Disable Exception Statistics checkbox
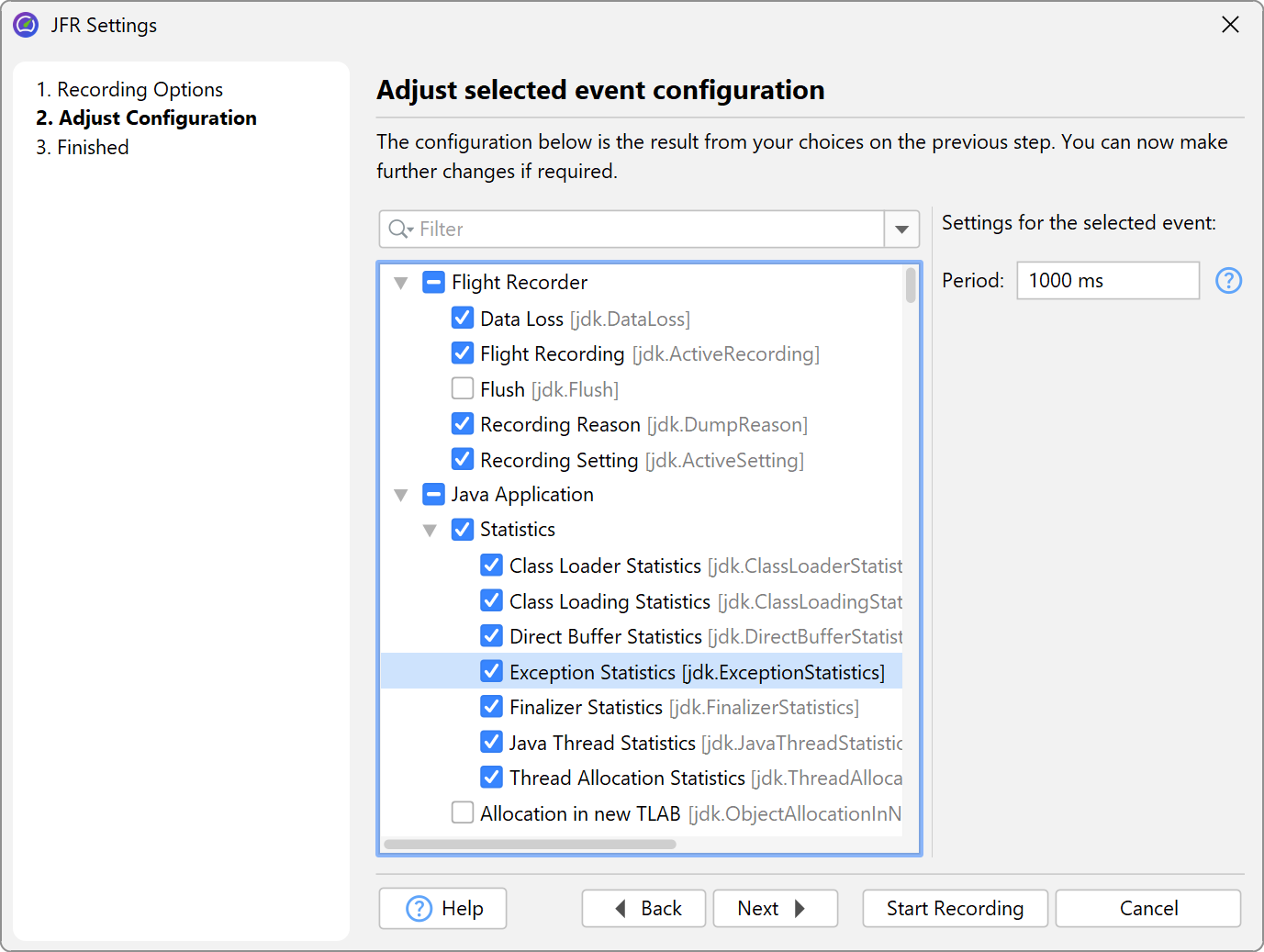This screenshot has width=1264, height=952. click(492, 672)
